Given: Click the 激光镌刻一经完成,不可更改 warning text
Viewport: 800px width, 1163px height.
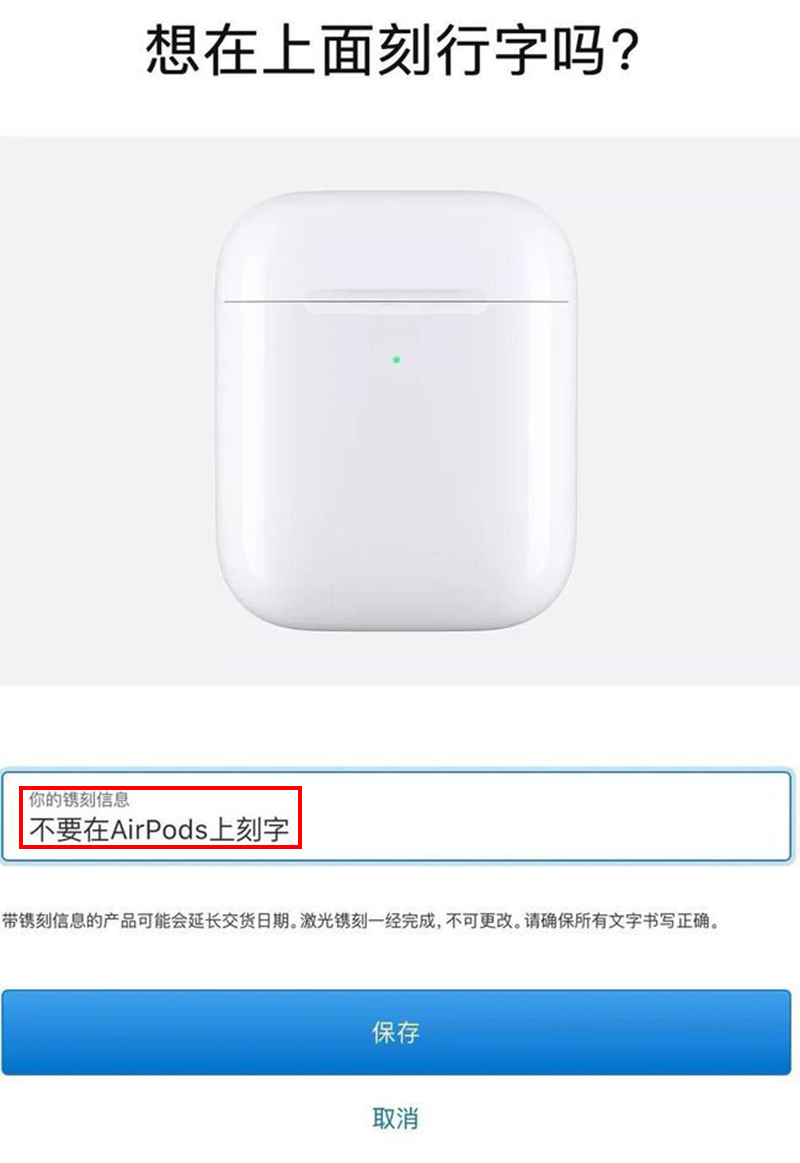Looking at the screenshot, I should coord(407,921).
